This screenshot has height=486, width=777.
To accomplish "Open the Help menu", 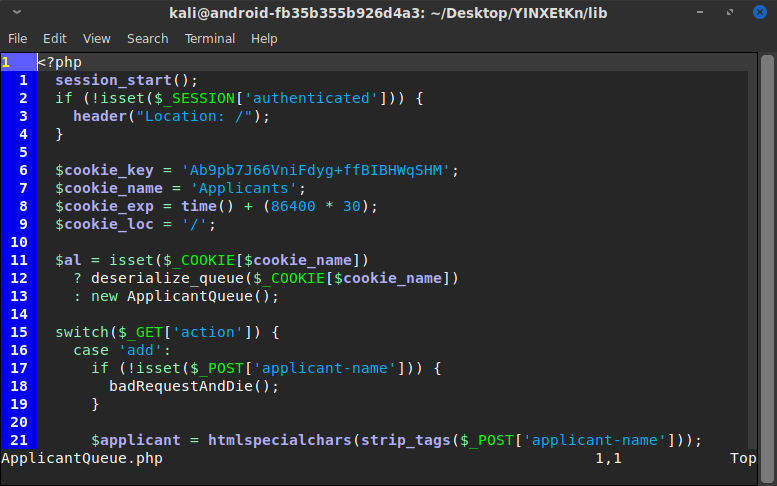I will tap(264, 38).
